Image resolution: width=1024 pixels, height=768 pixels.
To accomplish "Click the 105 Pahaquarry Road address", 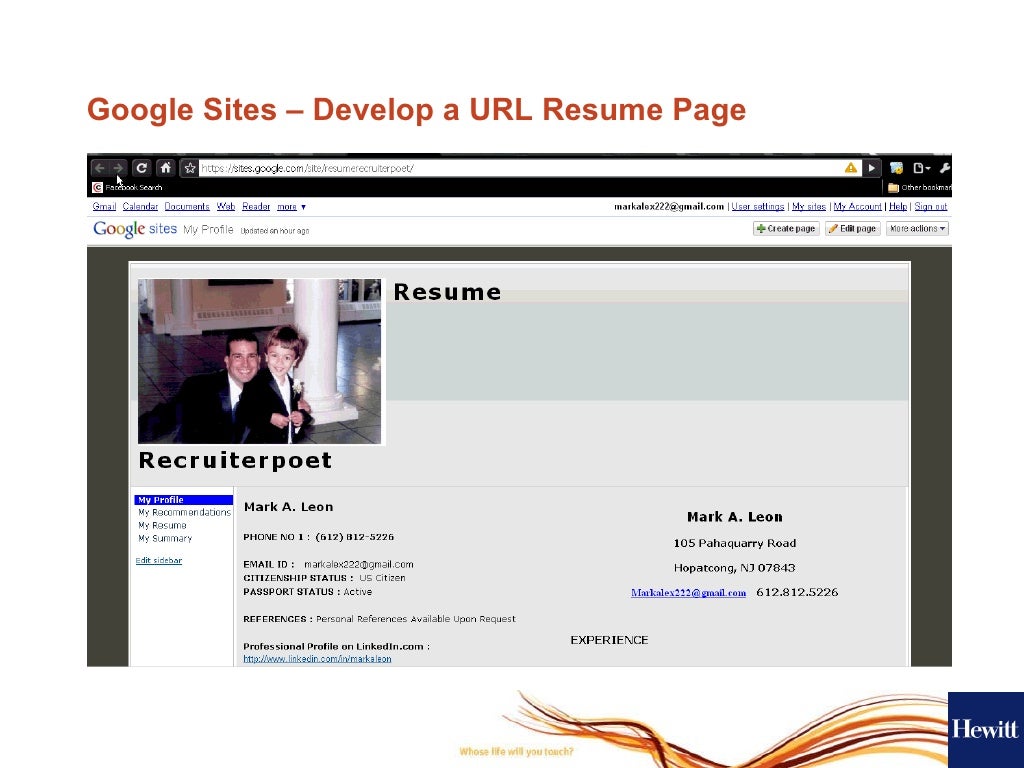I will pos(735,543).
